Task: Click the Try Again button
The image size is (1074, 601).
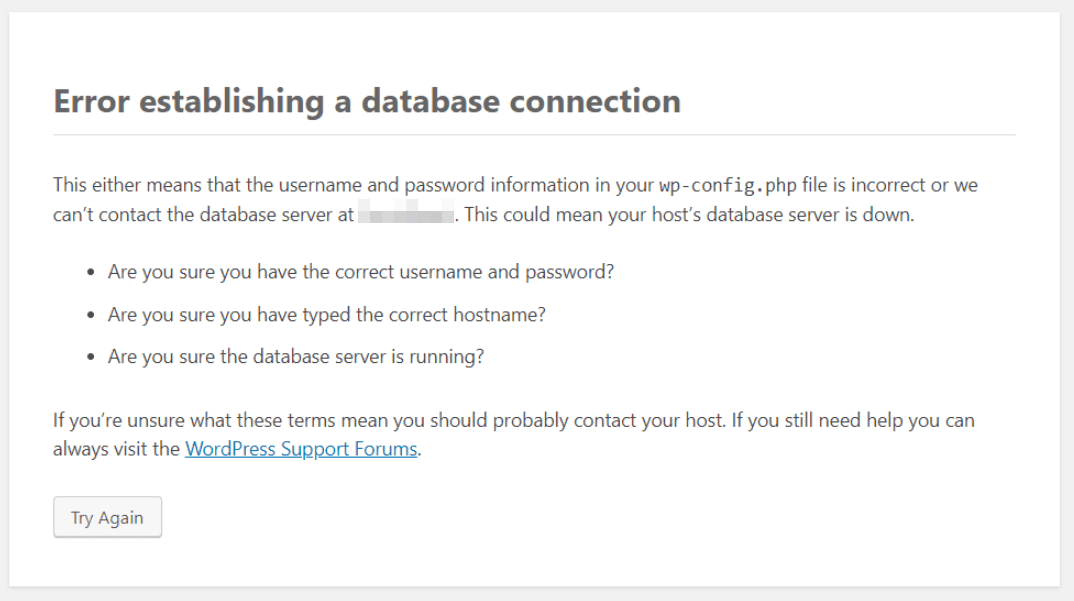Action: (107, 517)
